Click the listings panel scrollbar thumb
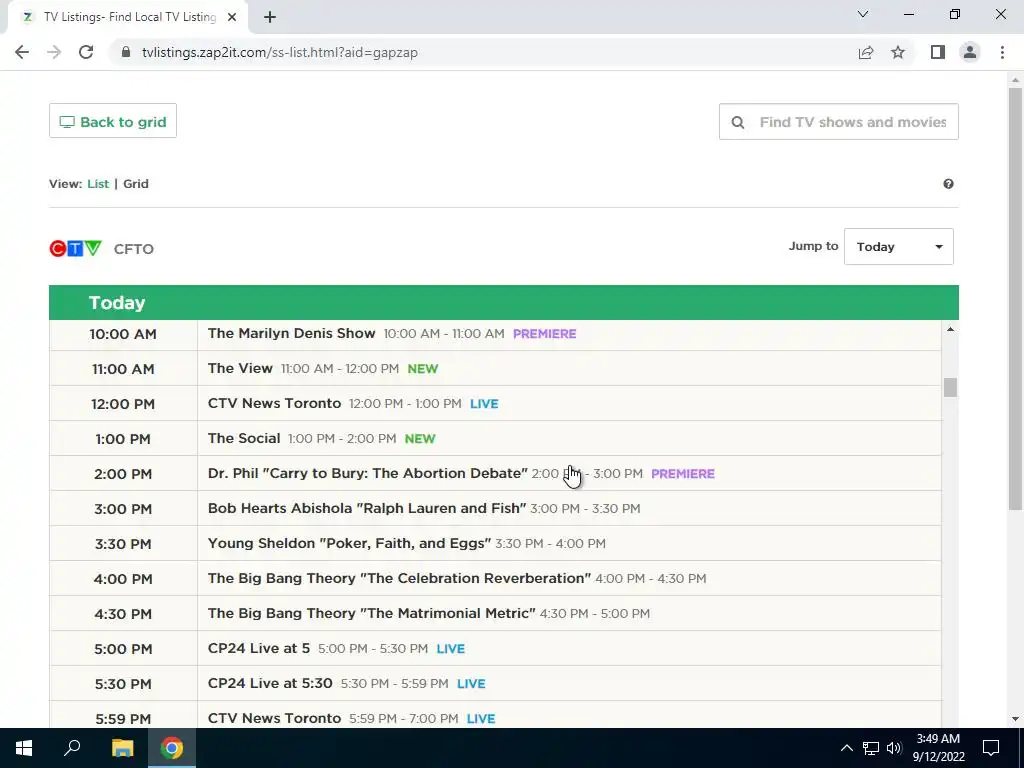The height and width of the screenshot is (768, 1024). [x=950, y=387]
